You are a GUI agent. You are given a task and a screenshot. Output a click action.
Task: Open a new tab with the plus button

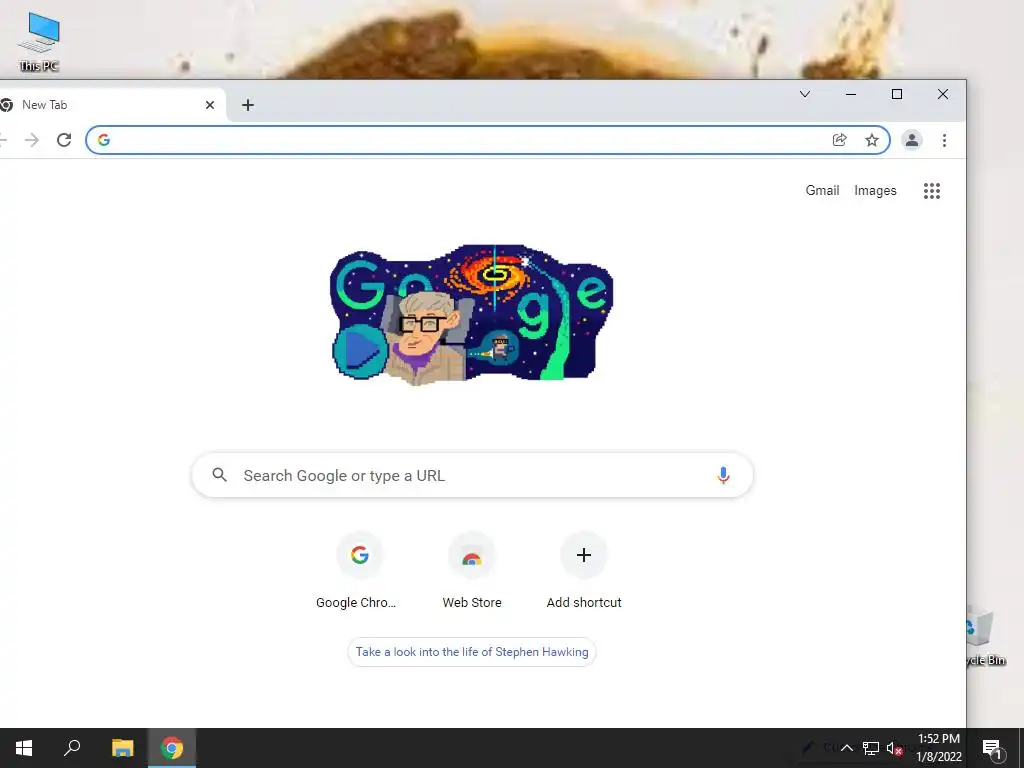tap(248, 105)
